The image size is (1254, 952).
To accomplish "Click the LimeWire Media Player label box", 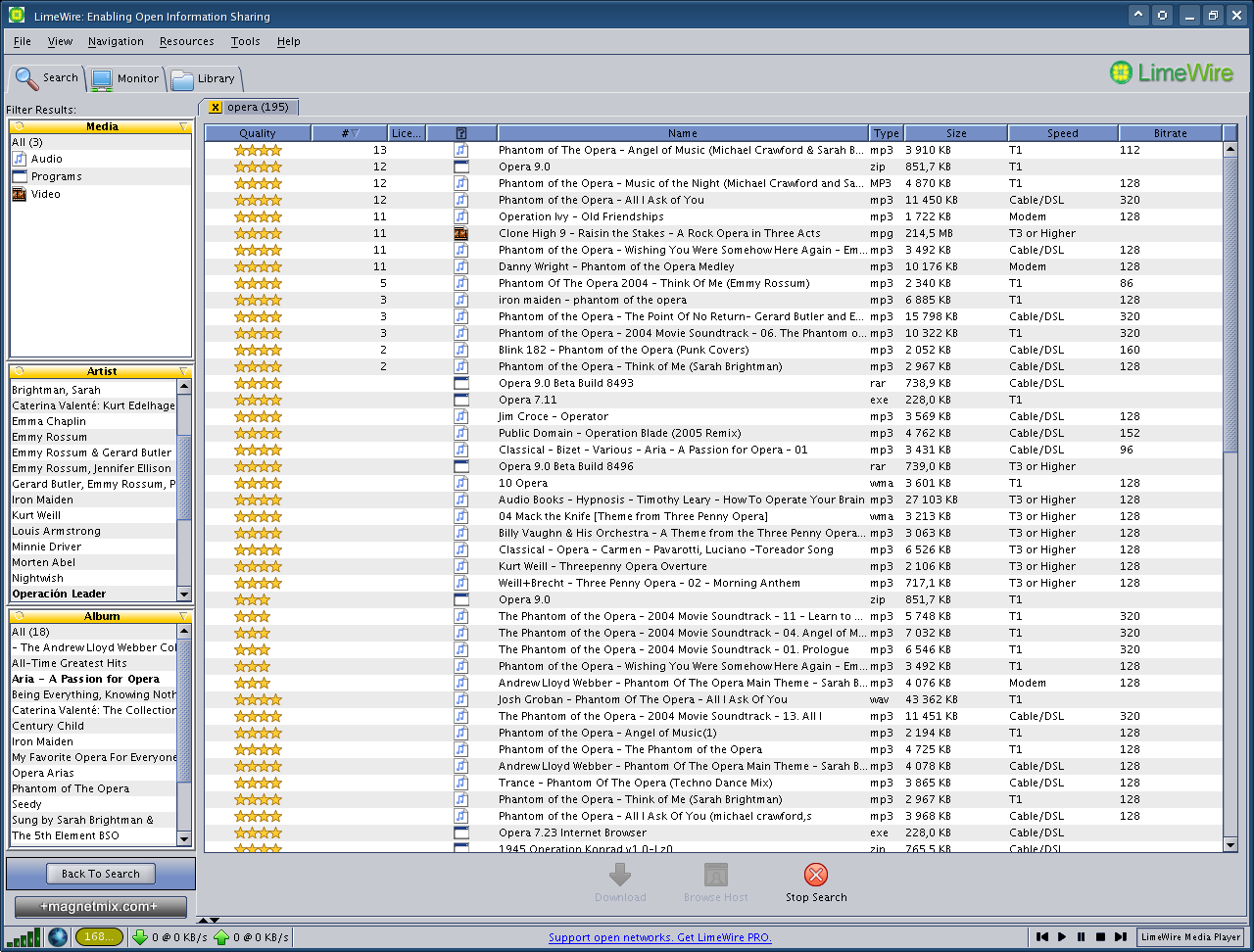I will (1190, 937).
